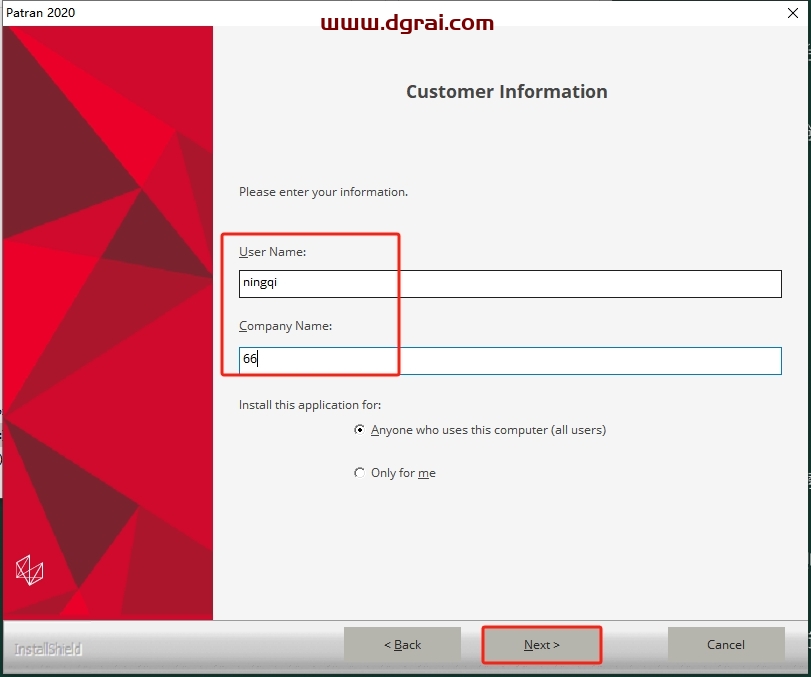This screenshot has width=811, height=677.
Task: Click the 'Customer Information' heading
Action: point(506,92)
